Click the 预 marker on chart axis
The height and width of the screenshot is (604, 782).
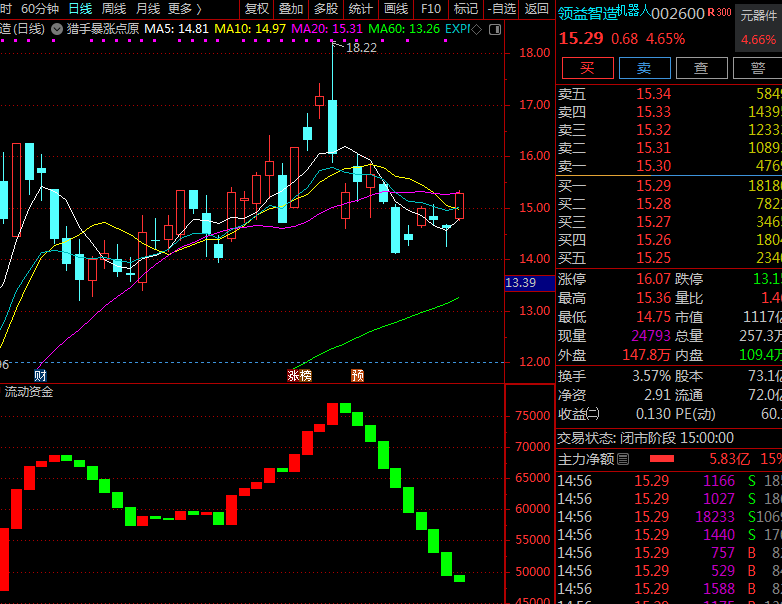point(358,376)
